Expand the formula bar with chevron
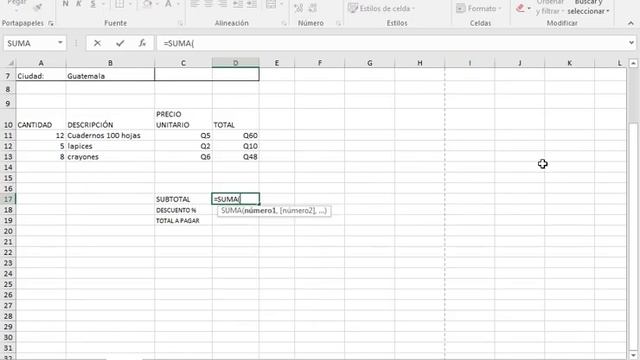The image size is (640, 360). click(x=631, y=43)
